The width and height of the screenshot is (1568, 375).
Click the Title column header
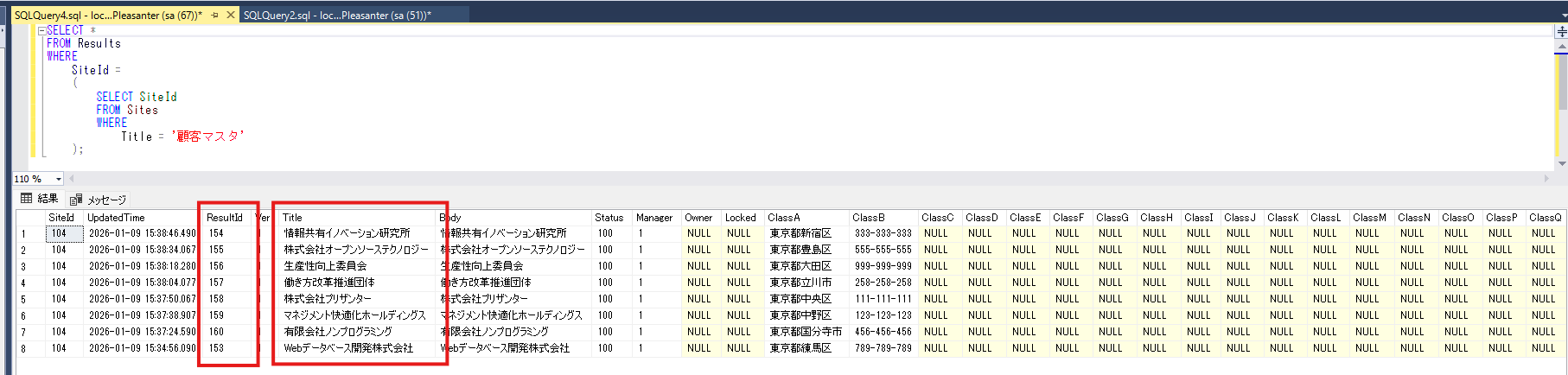(356, 218)
